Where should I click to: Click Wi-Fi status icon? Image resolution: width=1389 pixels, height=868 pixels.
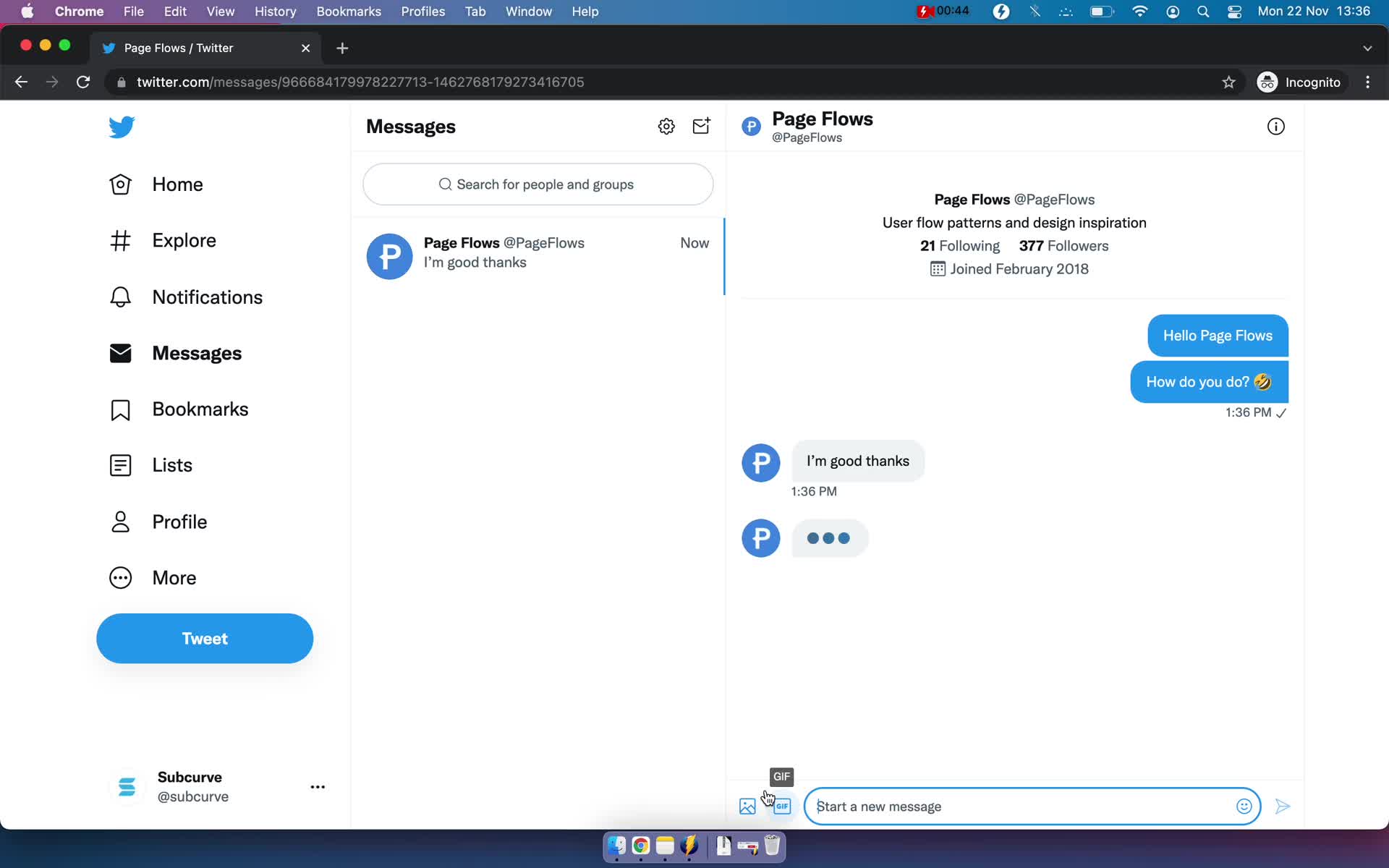click(x=1139, y=12)
